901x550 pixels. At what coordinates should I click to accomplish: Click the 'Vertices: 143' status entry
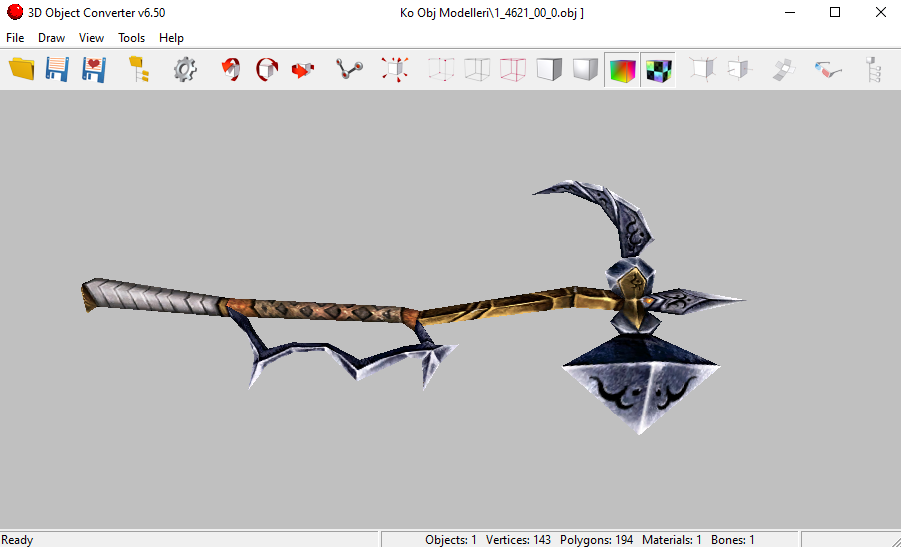click(x=518, y=540)
